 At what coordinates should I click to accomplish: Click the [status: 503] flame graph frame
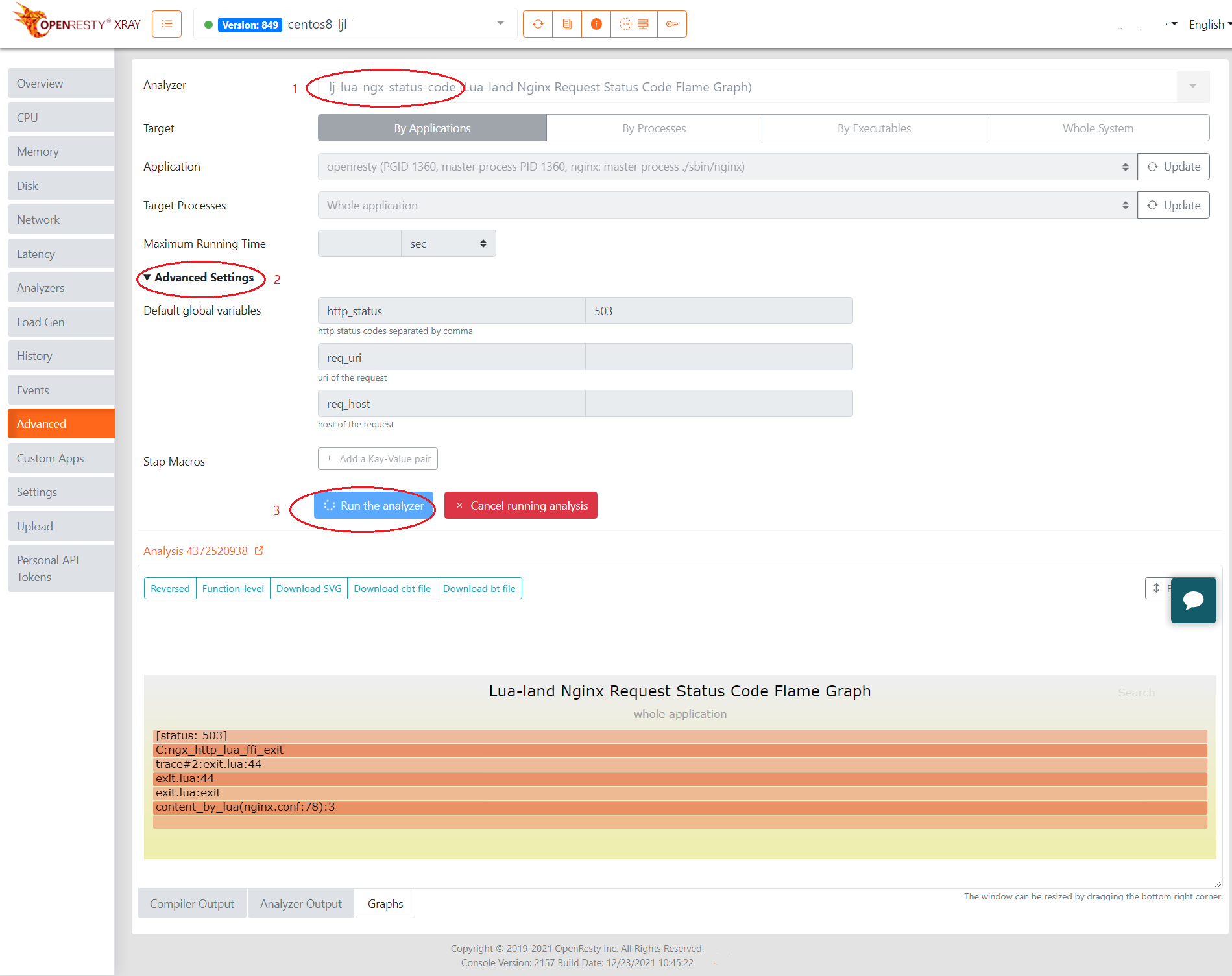click(x=680, y=735)
